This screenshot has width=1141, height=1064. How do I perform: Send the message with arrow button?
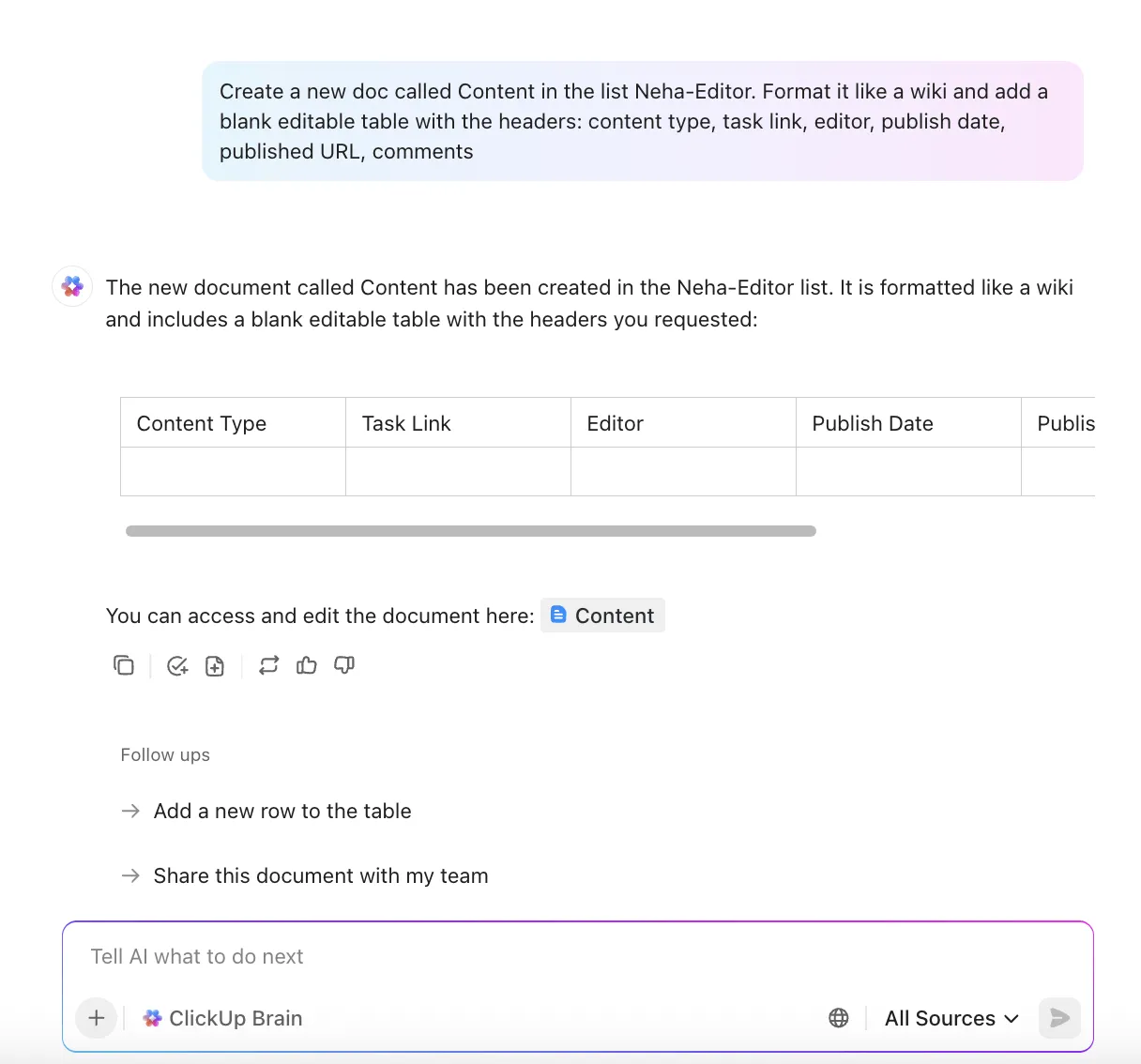click(x=1059, y=1018)
